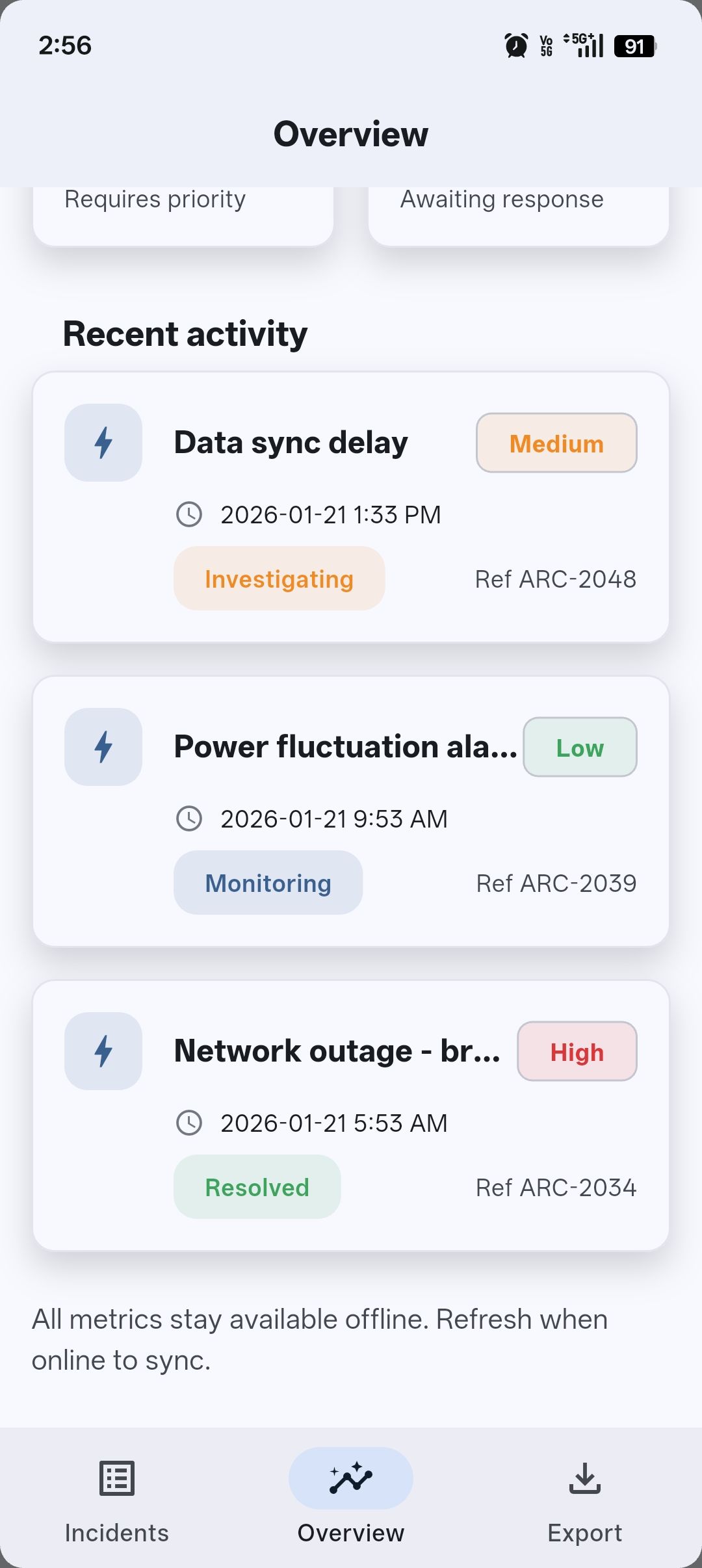Tap the Power fluctuation alarm lightning icon
The image size is (702, 1568).
point(103,747)
